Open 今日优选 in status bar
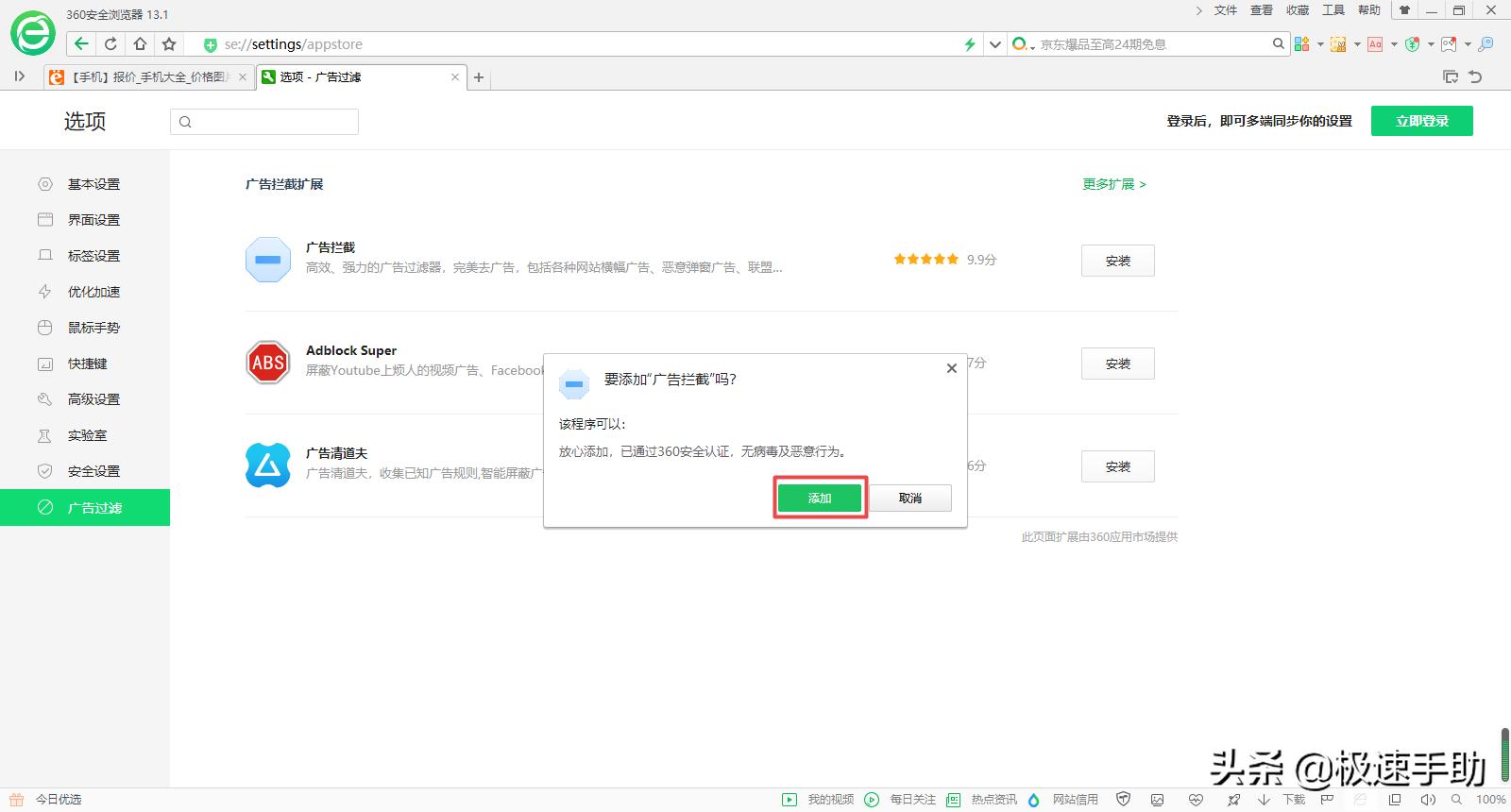The height and width of the screenshot is (812, 1511). (46, 800)
